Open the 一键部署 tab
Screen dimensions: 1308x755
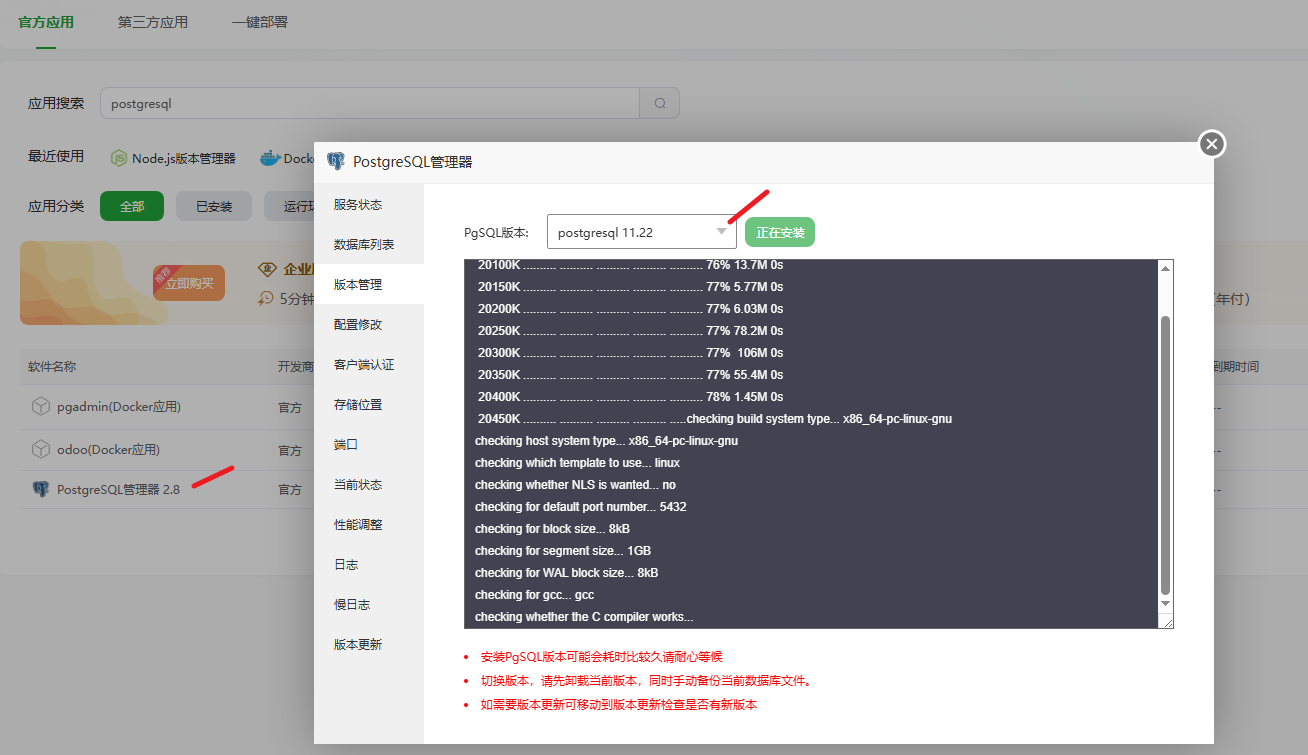pyautogui.click(x=262, y=22)
